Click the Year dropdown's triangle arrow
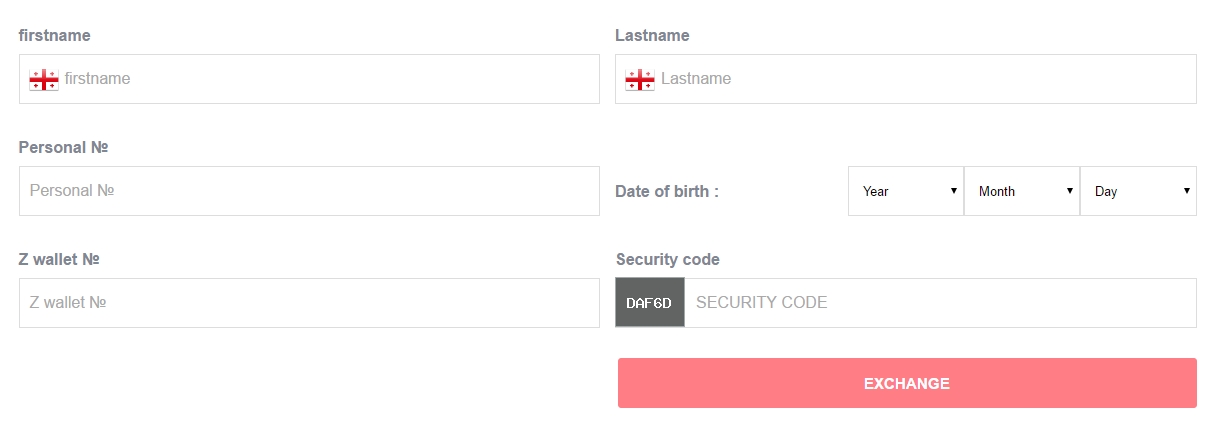The height and width of the screenshot is (424, 1206). tap(954, 191)
